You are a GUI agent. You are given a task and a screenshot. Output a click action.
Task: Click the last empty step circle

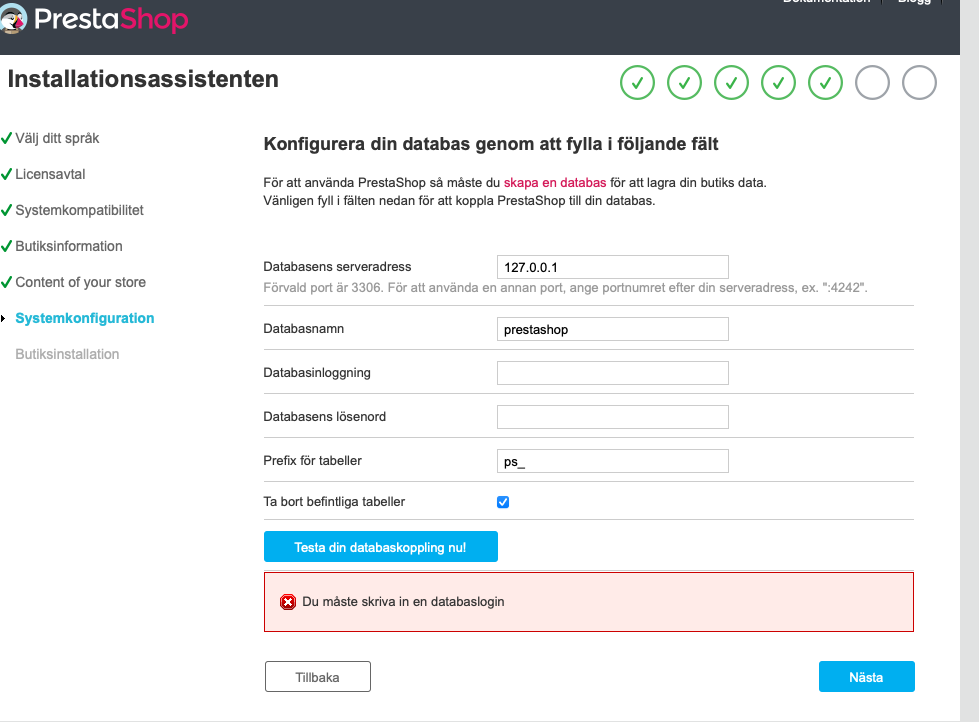[x=919, y=84]
